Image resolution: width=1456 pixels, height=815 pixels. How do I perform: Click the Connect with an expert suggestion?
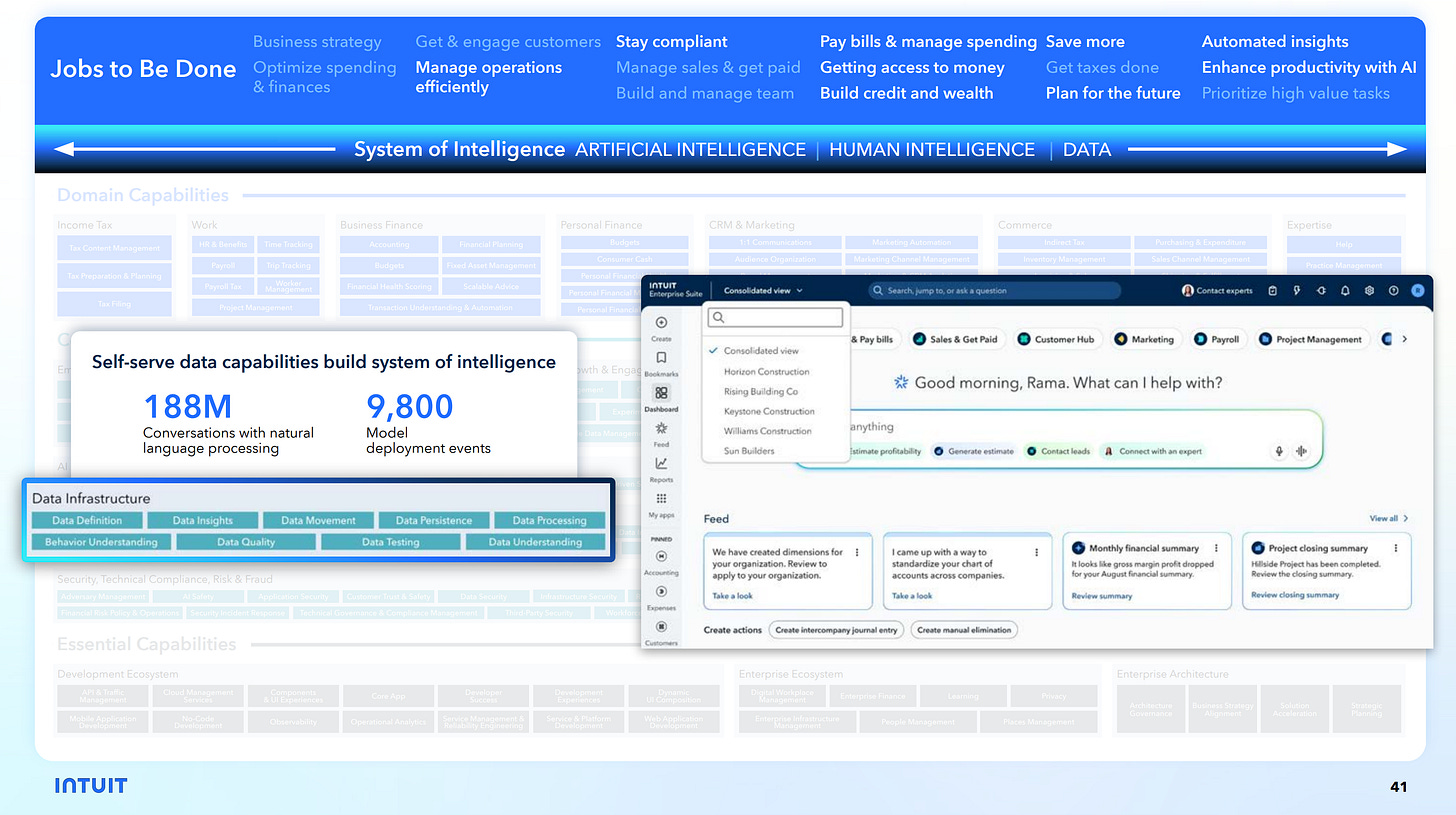coord(1153,451)
